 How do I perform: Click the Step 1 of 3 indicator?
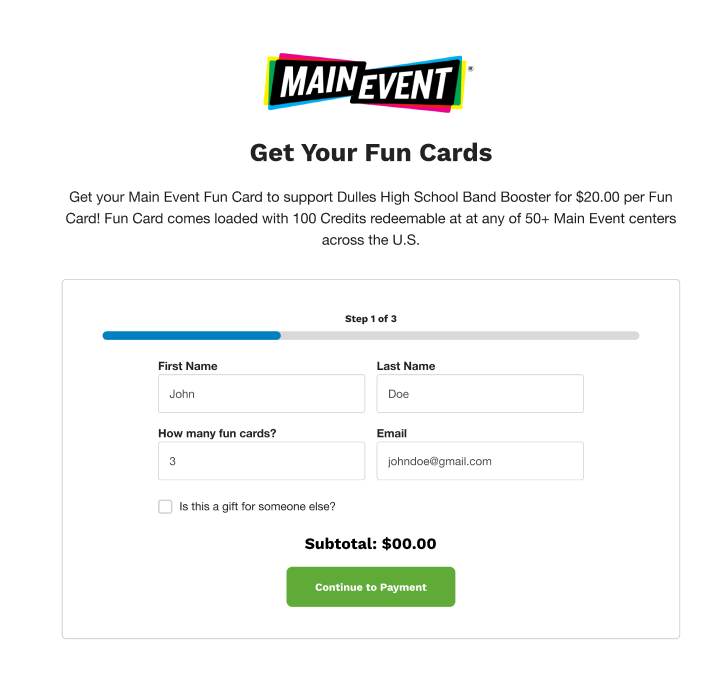pos(371,319)
